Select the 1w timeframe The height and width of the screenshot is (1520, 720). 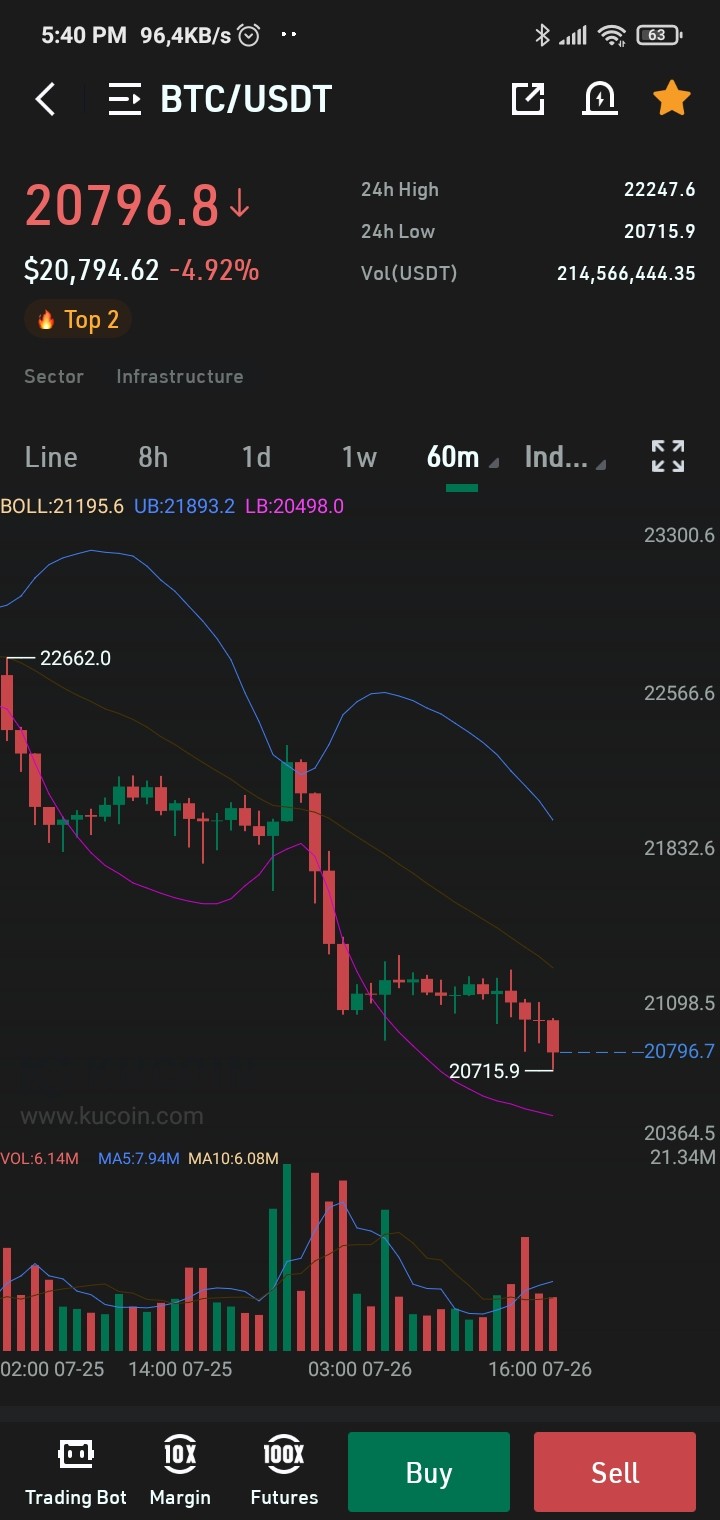pos(359,457)
